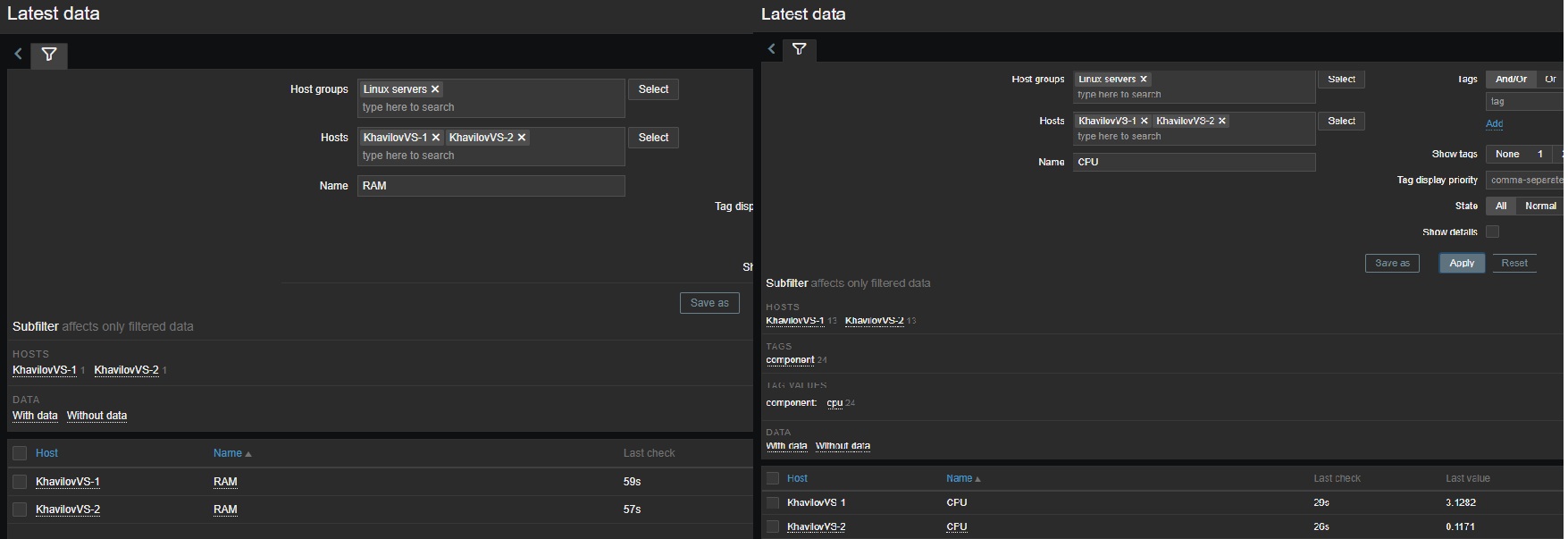Click the last value 3.1282
Viewport: 1568px width, 539px height.
1461,502
